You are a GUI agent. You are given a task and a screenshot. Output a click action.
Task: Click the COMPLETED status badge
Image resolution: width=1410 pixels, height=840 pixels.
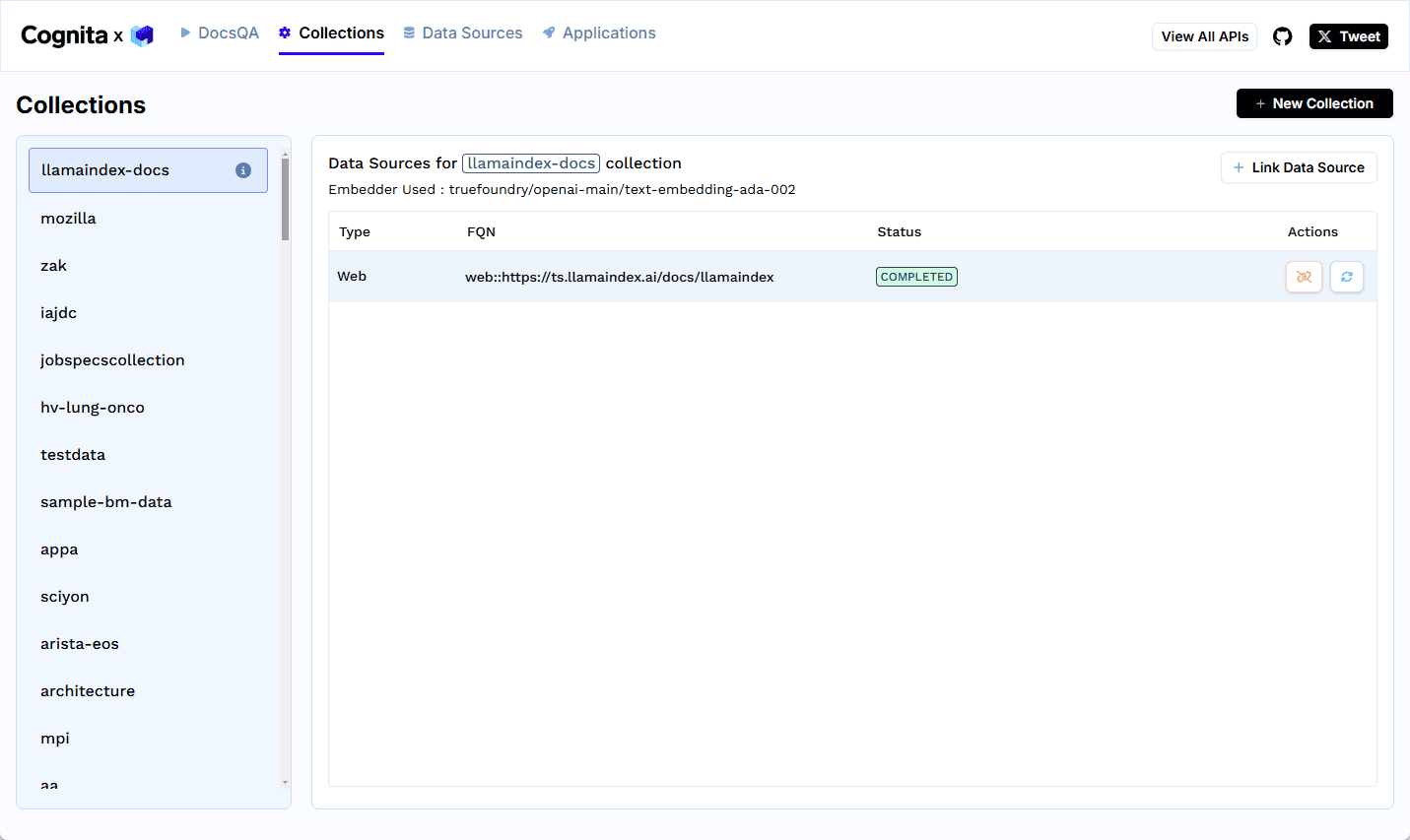916,277
